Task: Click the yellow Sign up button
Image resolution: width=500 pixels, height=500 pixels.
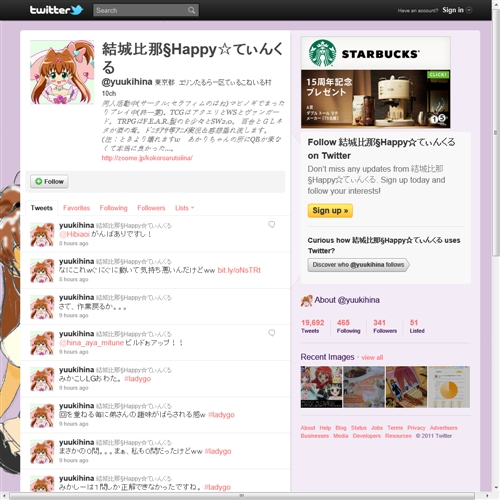Action: coord(330,211)
